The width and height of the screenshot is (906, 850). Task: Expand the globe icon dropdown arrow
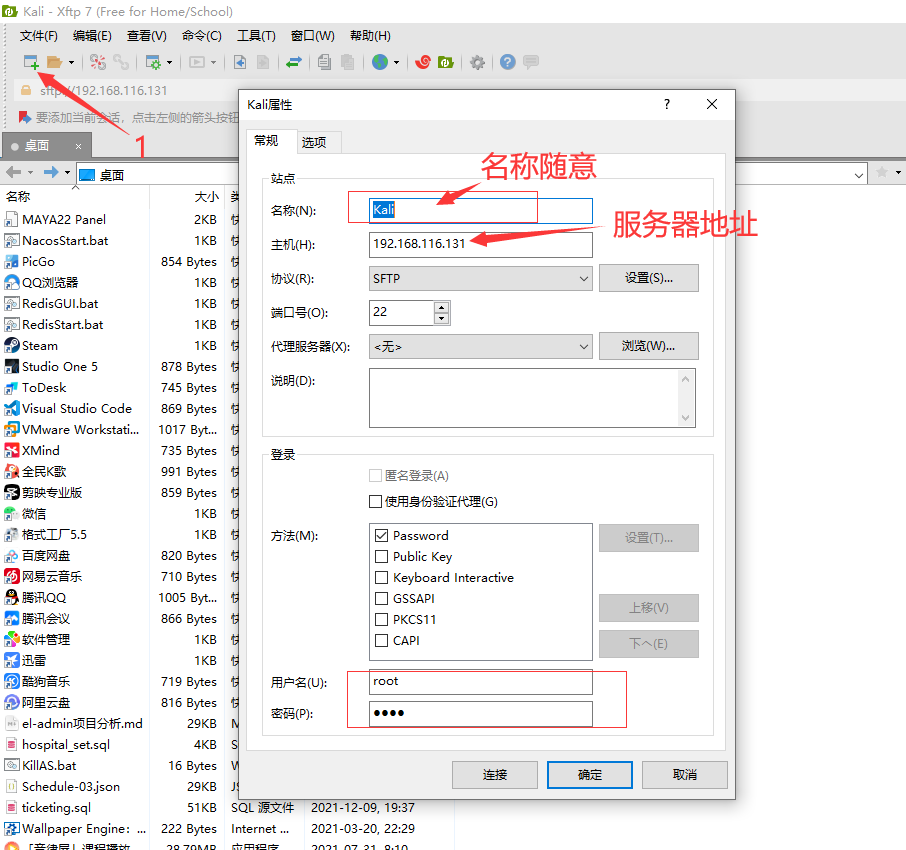[396, 62]
